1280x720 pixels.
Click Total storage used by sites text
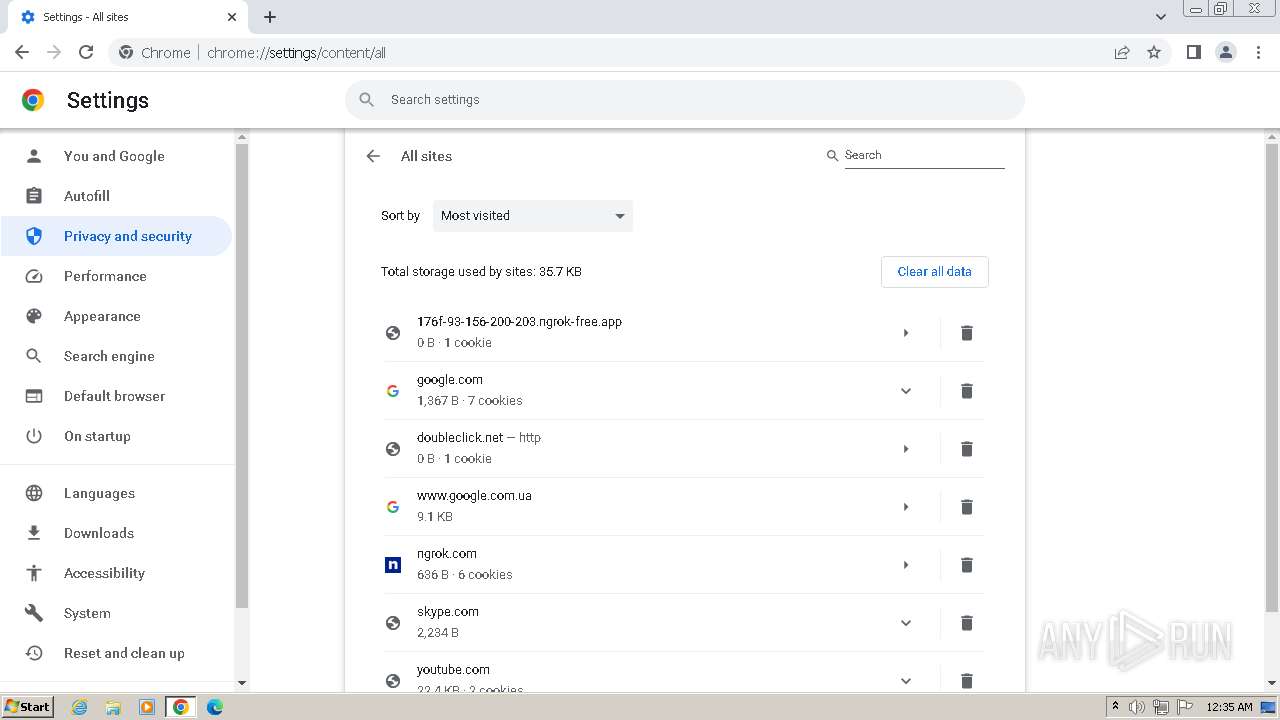(481, 272)
